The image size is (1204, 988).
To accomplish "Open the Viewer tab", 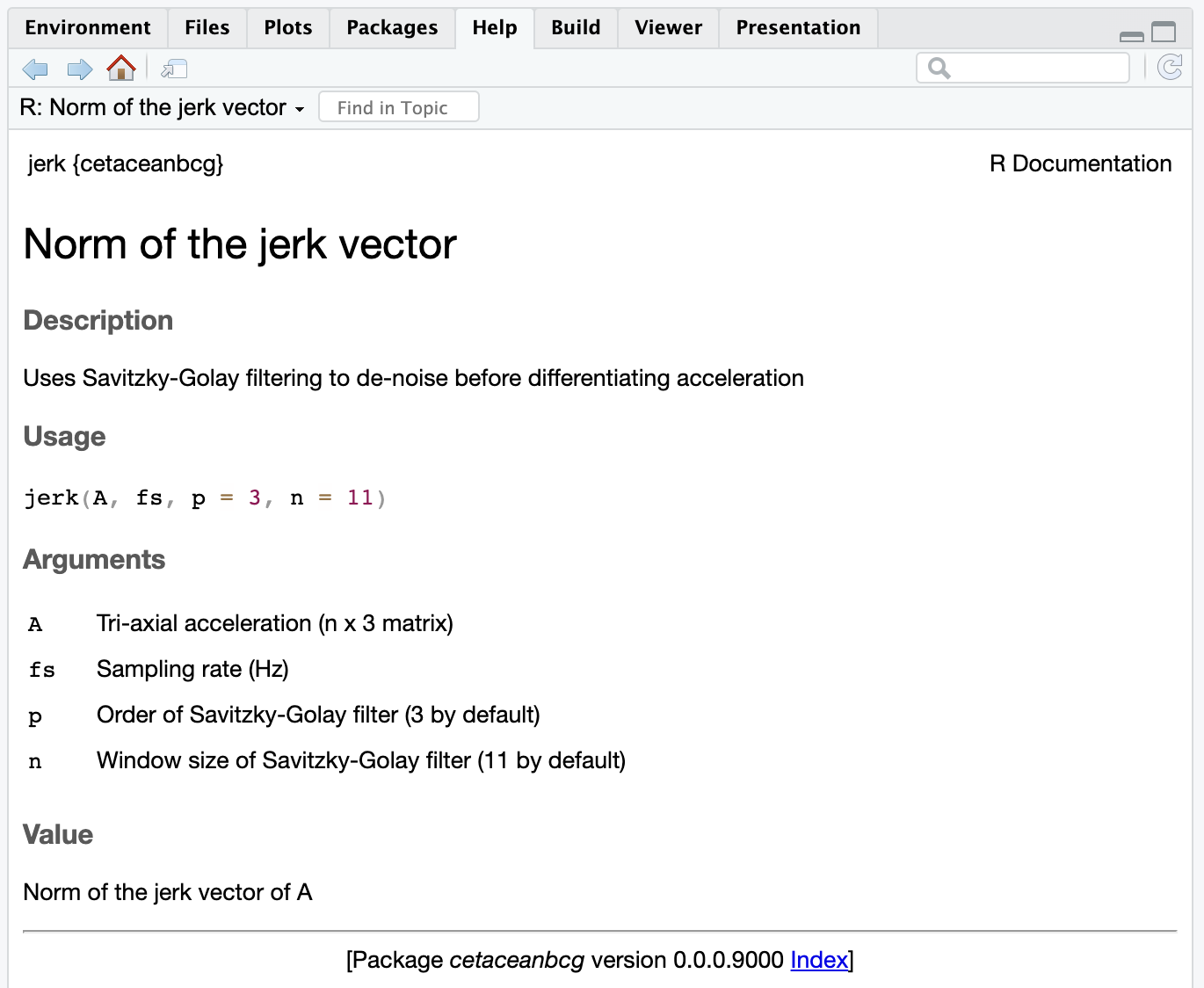I will 668,28.
